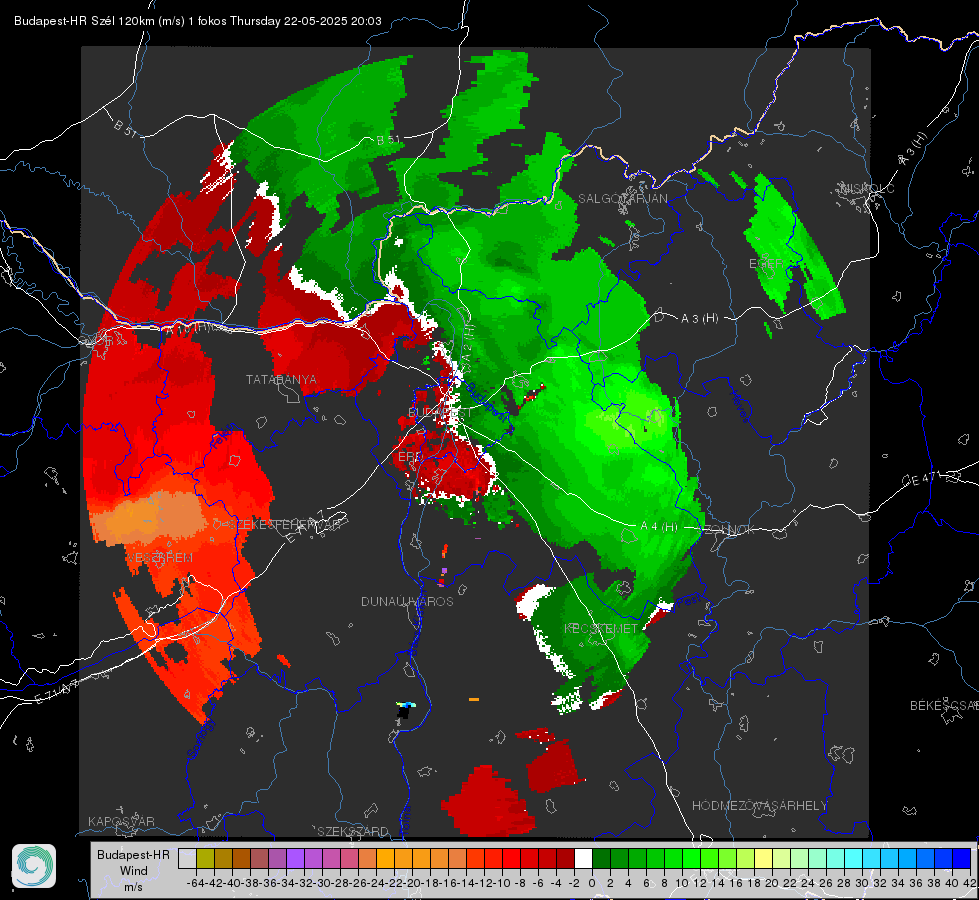The image size is (979, 900).
Task: Click the grey BUDAPEST city label
Action: pyautogui.click(x=440, y=412)
